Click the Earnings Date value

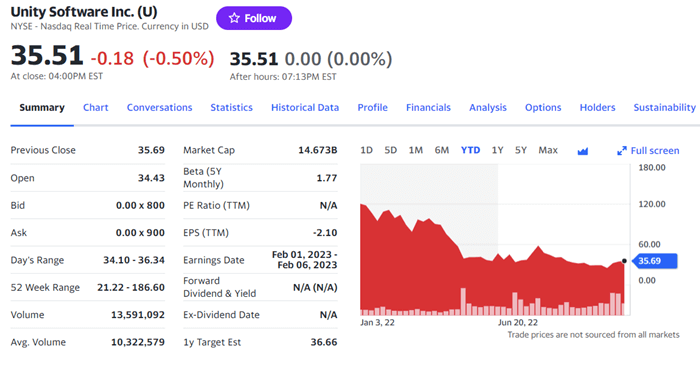click(304, 260)
